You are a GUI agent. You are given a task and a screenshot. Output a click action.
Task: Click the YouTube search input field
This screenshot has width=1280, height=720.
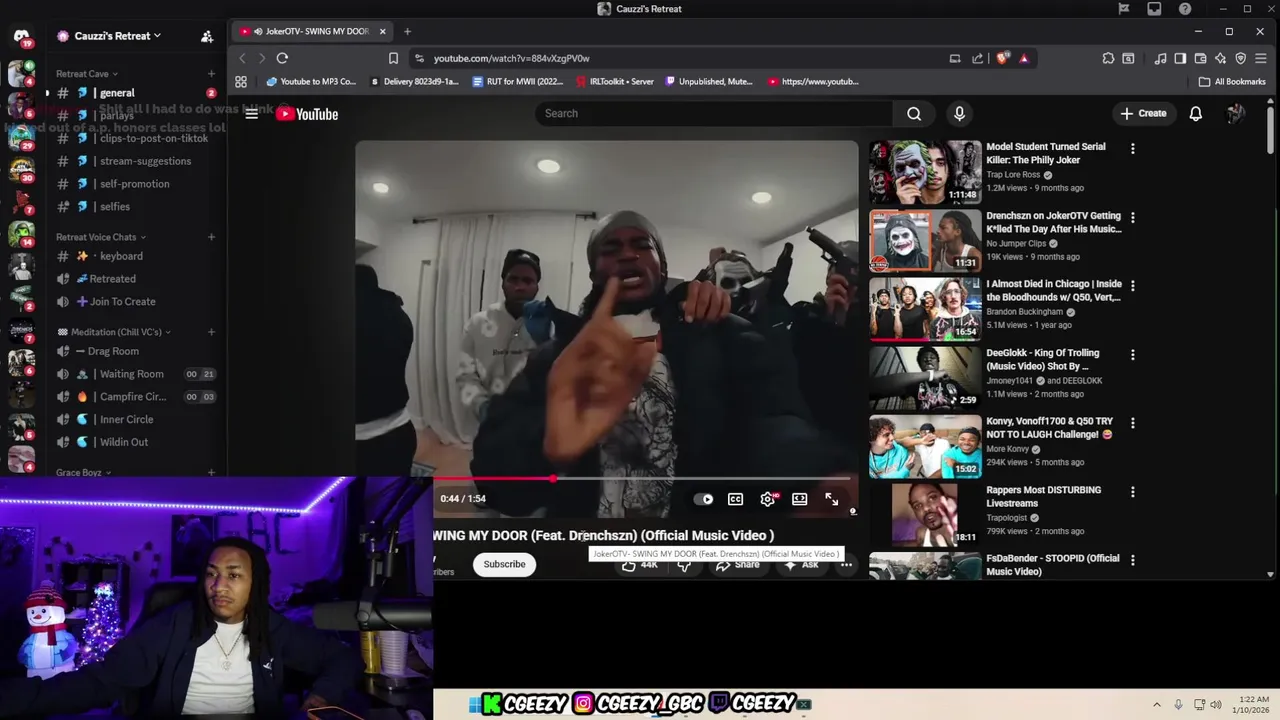714,113
